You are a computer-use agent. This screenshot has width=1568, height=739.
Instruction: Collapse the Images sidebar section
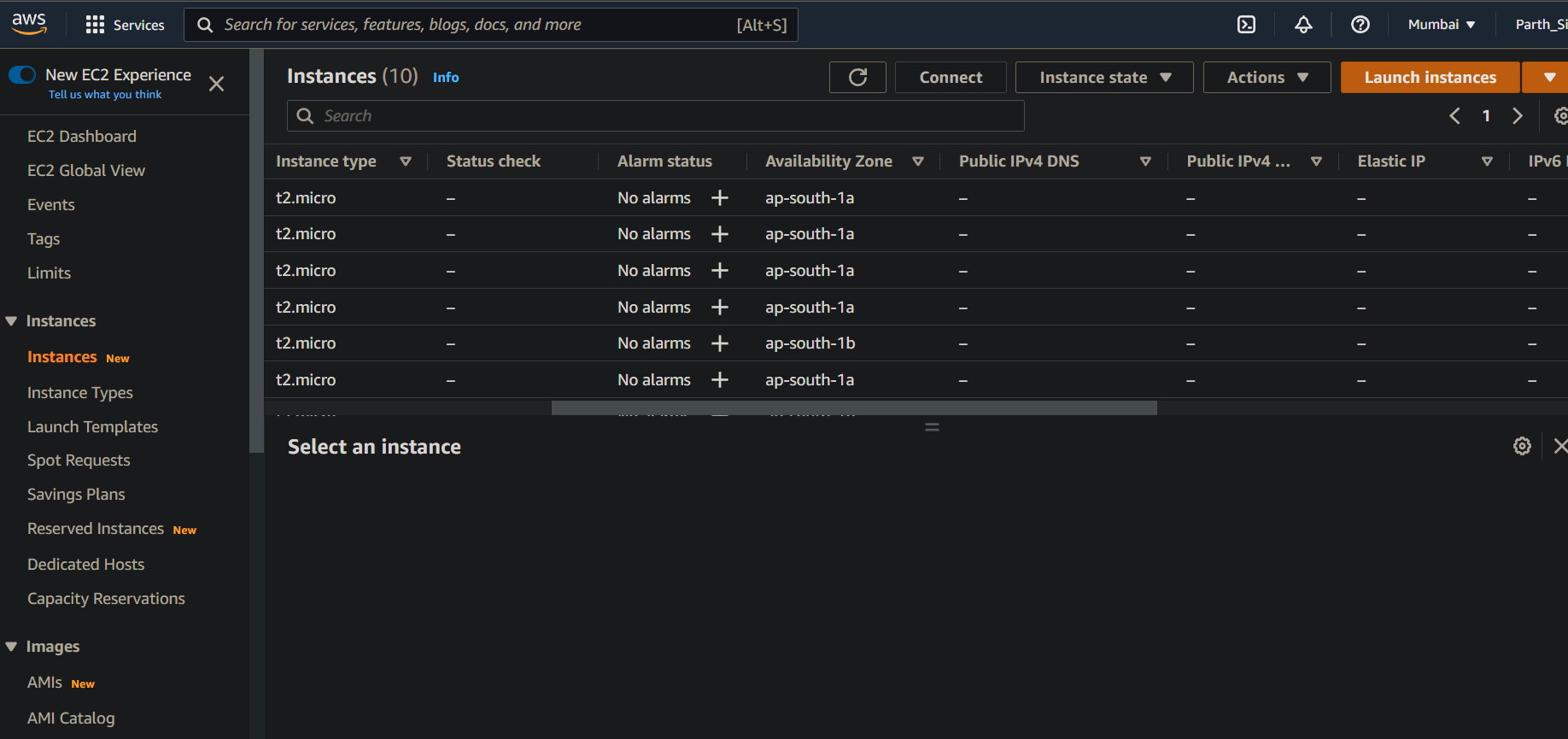[11, 647]
